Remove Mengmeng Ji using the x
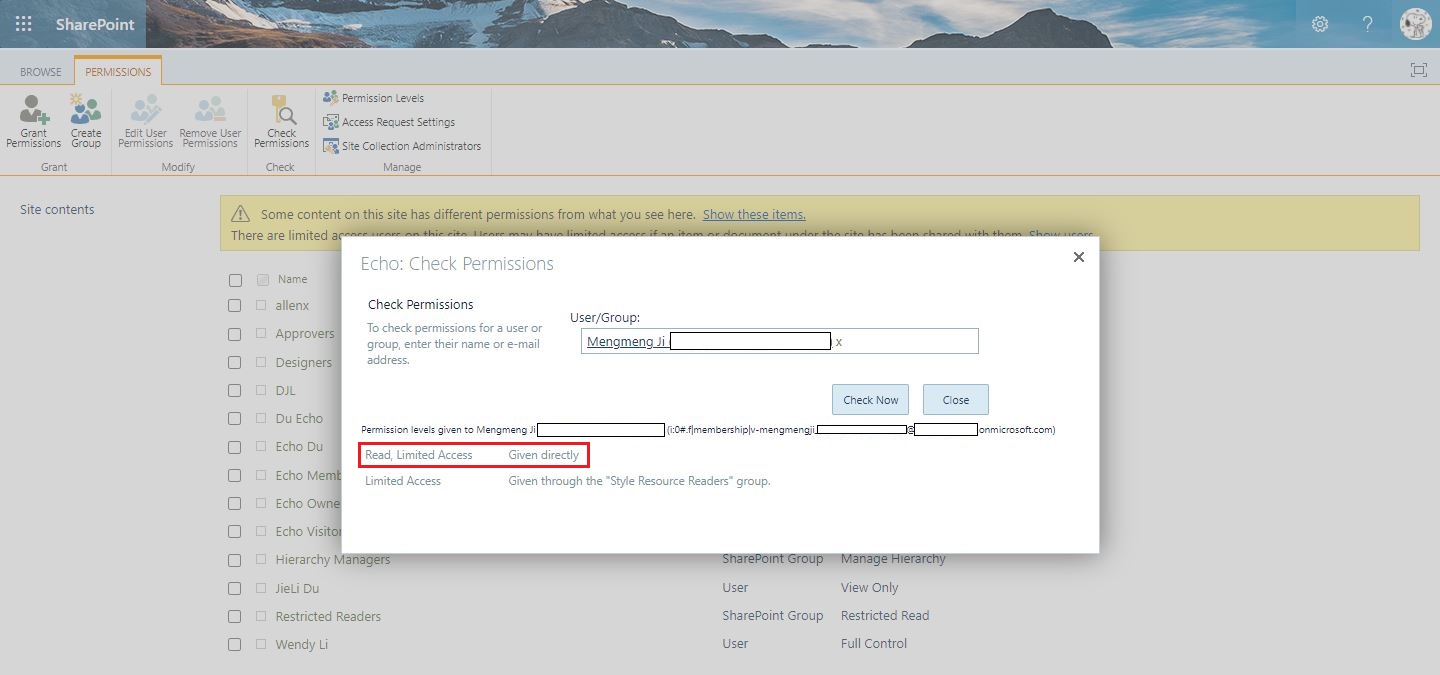1440x675 pixels. [x=838, y=342]
